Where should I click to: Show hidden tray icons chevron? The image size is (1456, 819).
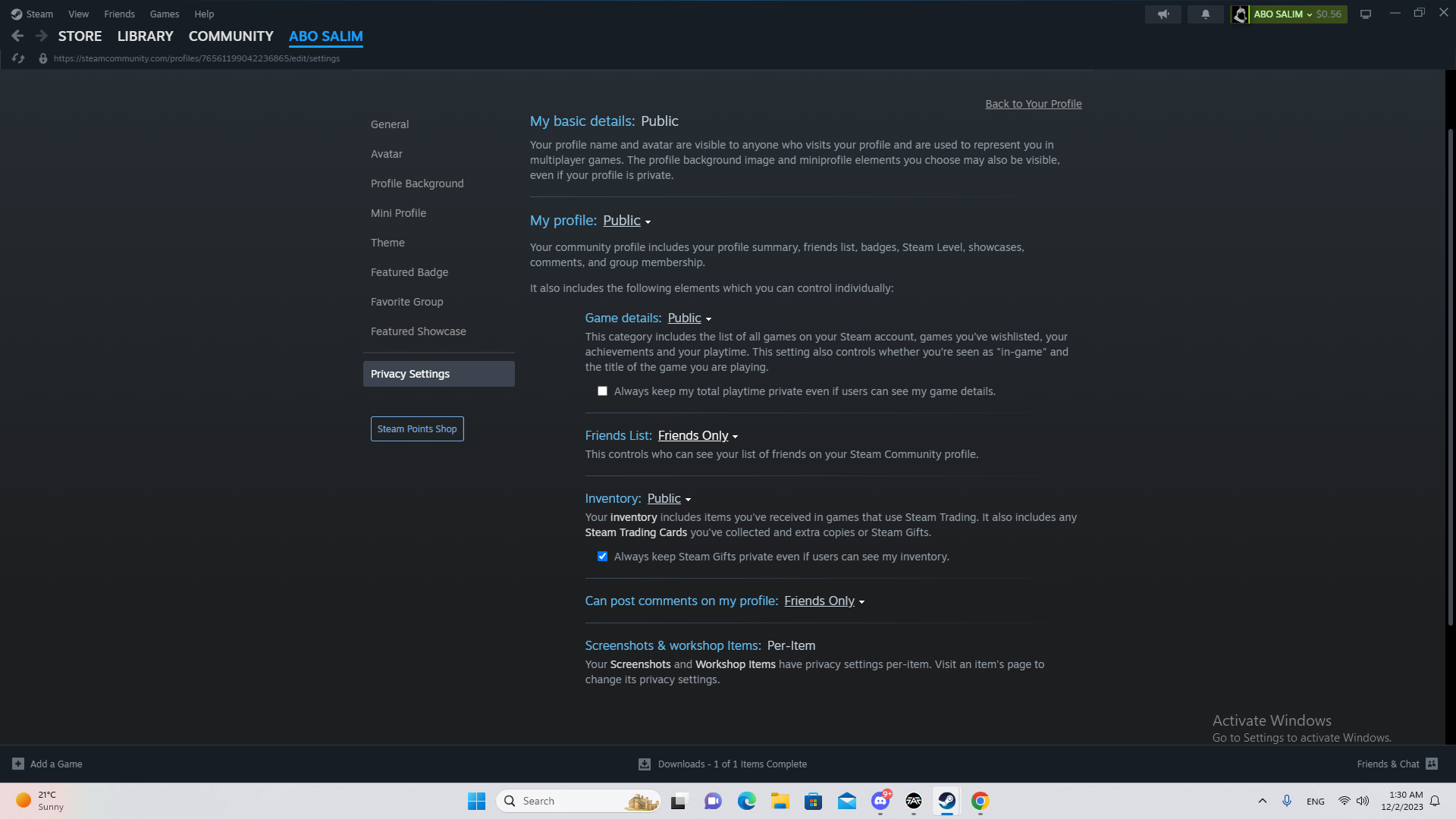coord(1263,801)
